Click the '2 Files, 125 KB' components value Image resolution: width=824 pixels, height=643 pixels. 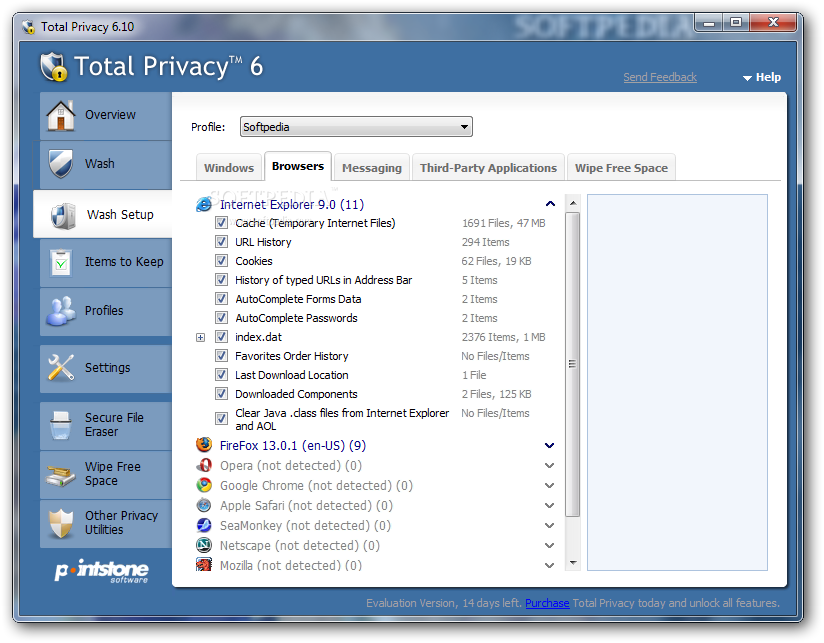click(497, 394)
